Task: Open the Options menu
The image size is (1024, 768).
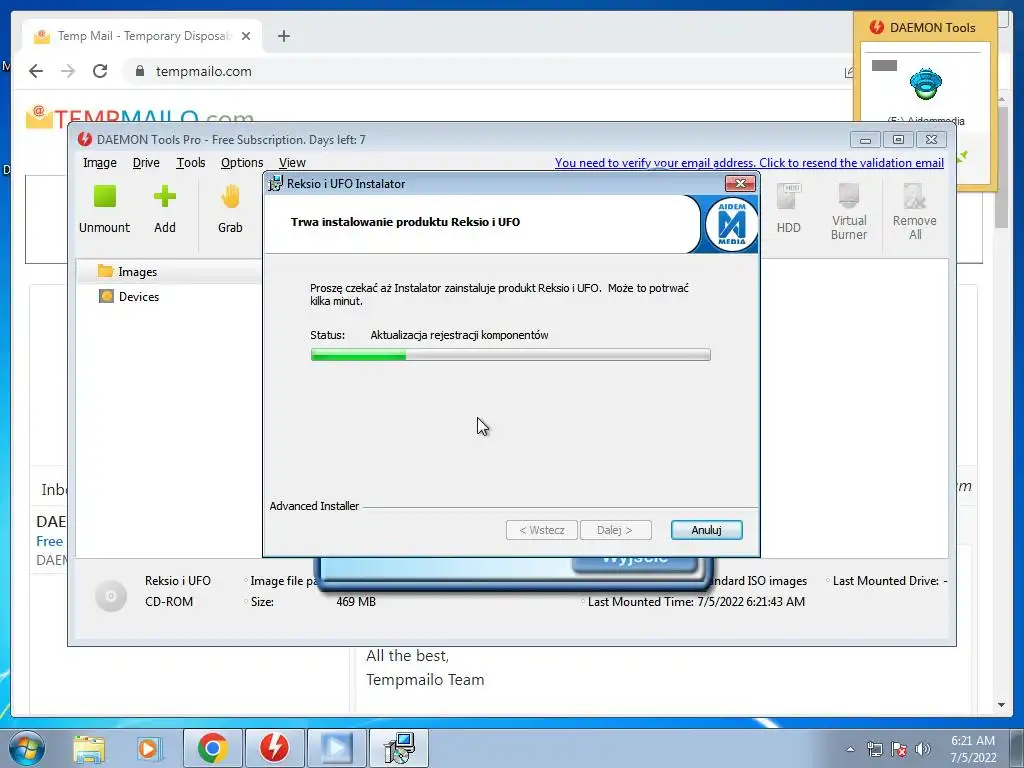Action: 242,163
